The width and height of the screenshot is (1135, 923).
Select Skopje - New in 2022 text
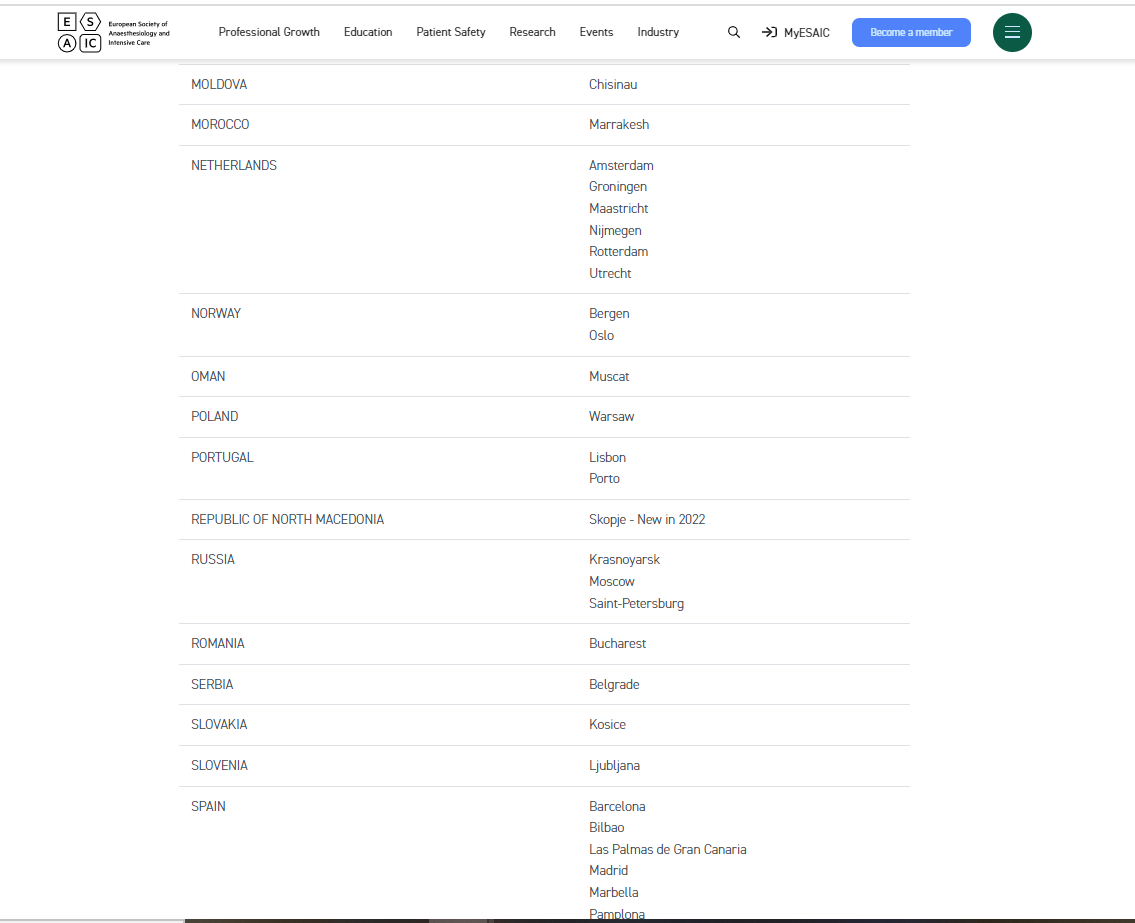click(646, 520)
